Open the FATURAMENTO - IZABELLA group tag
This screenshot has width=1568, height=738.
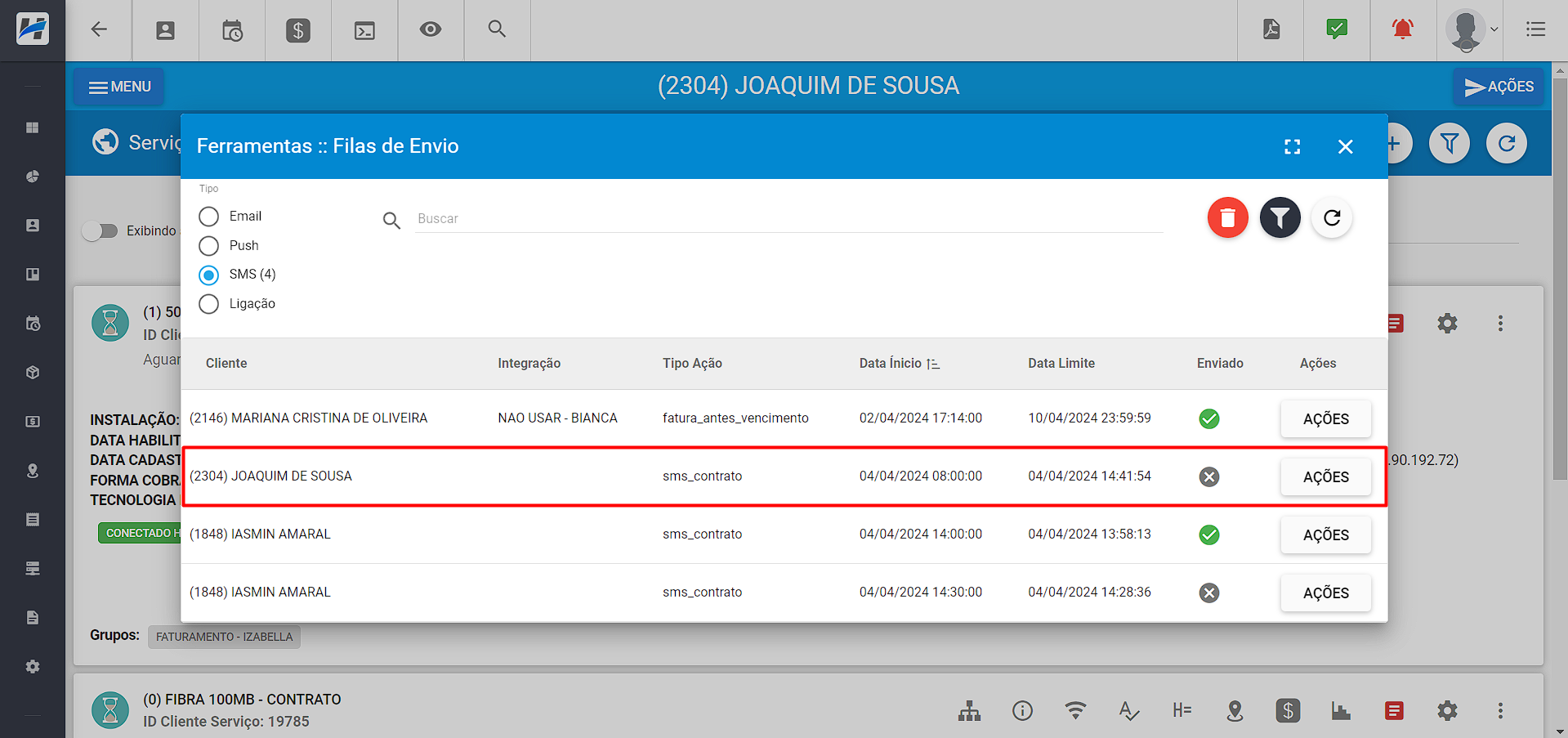pos(224,637)
